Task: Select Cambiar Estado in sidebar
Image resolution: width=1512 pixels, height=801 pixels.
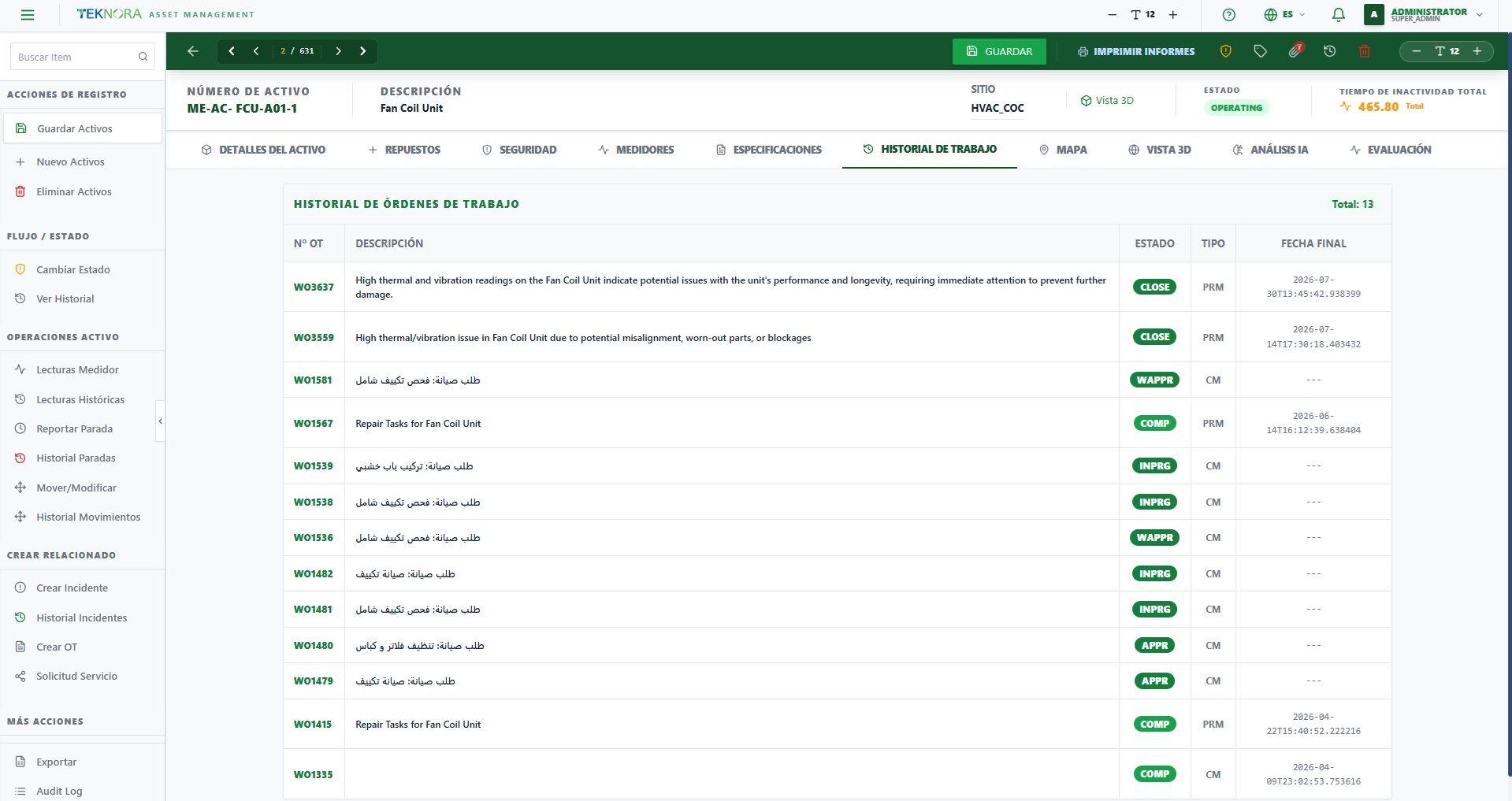Action: [83, 269]
